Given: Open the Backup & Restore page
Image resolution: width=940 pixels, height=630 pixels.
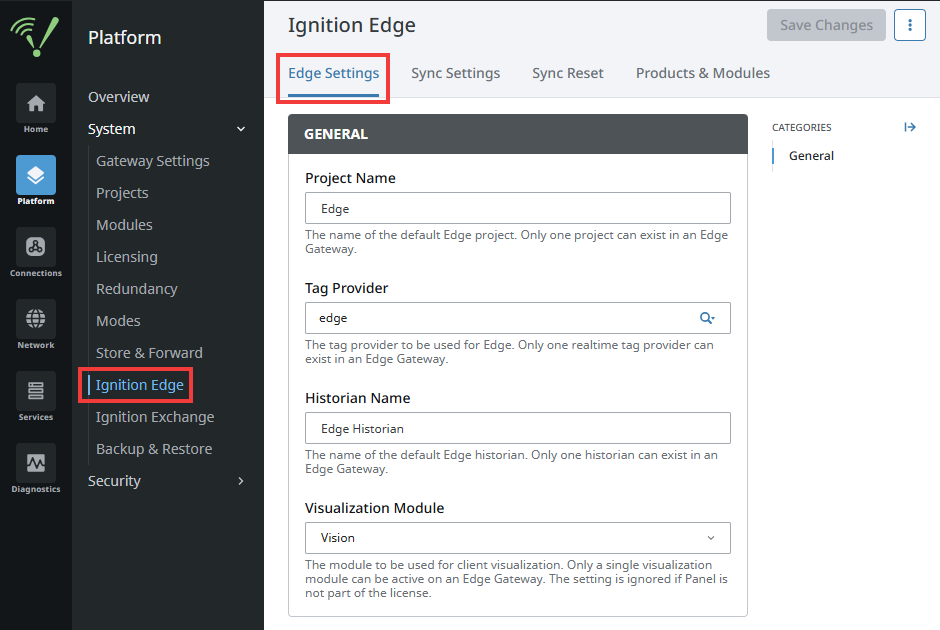Looking at the screenshot, I should 154,449.
